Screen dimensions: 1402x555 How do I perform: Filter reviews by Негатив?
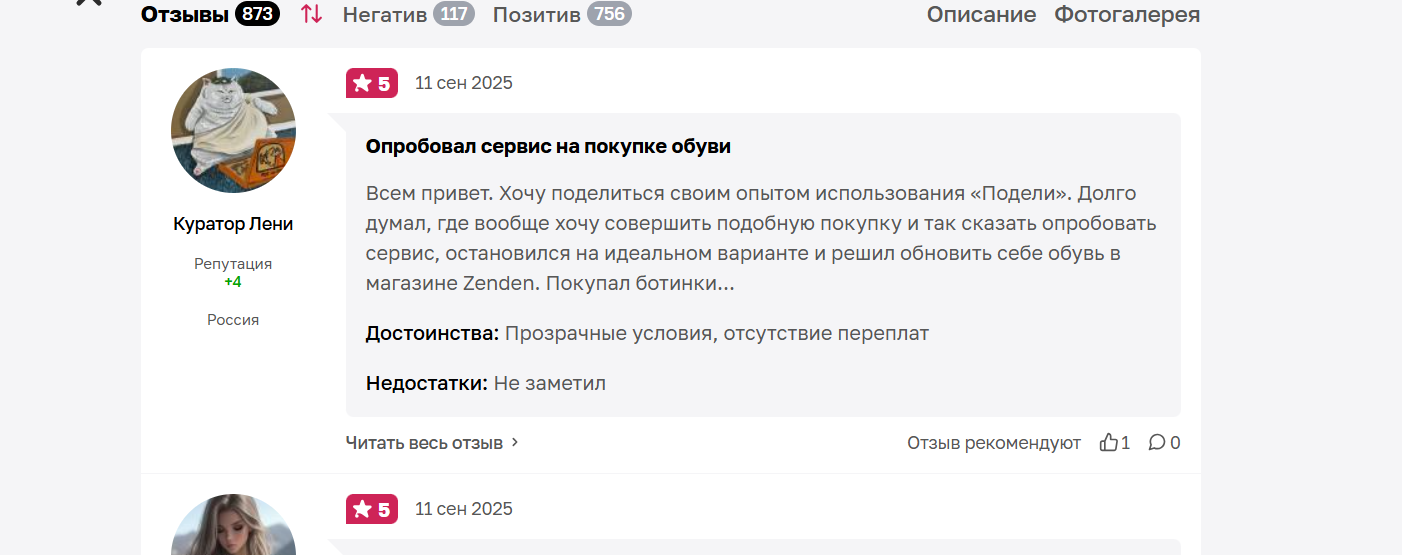click(x=385, y=14)
